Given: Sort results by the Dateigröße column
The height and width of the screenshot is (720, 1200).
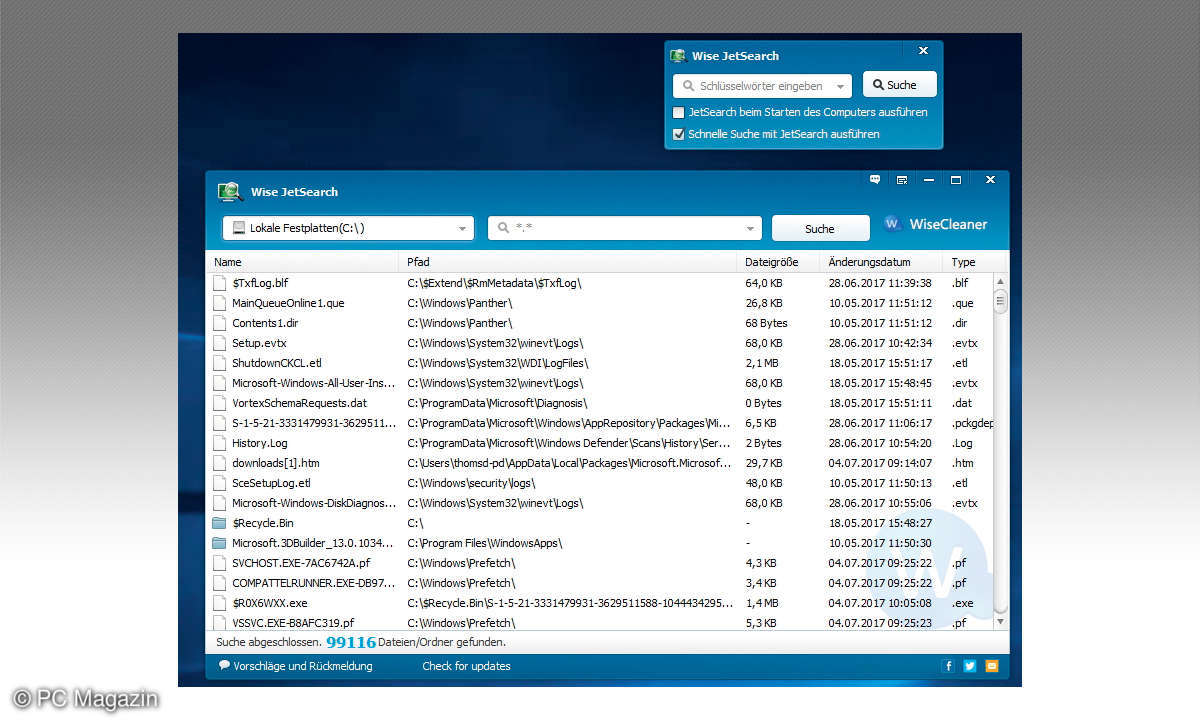Looking at the screenshot, I should [778, 262].
